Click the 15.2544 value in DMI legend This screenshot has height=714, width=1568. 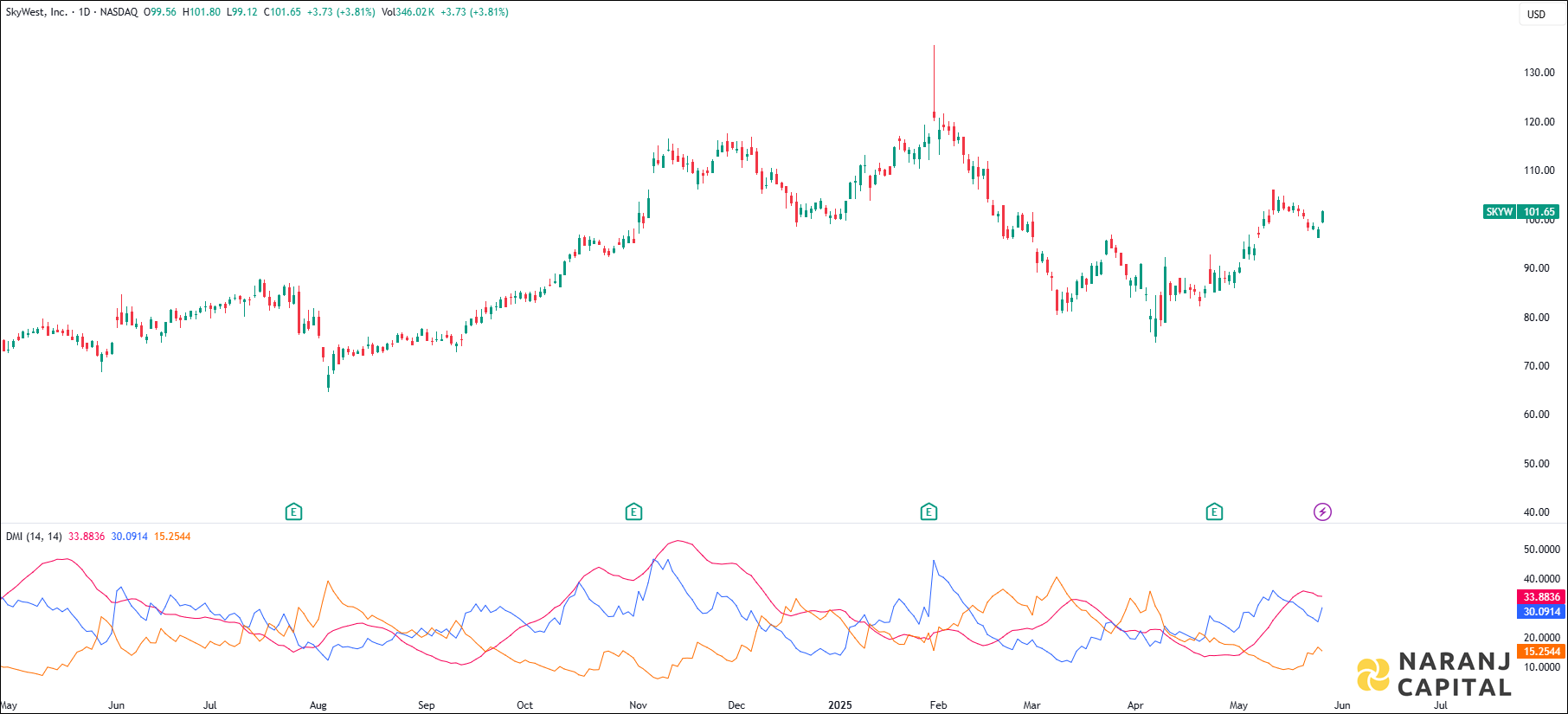pos(172,537)
